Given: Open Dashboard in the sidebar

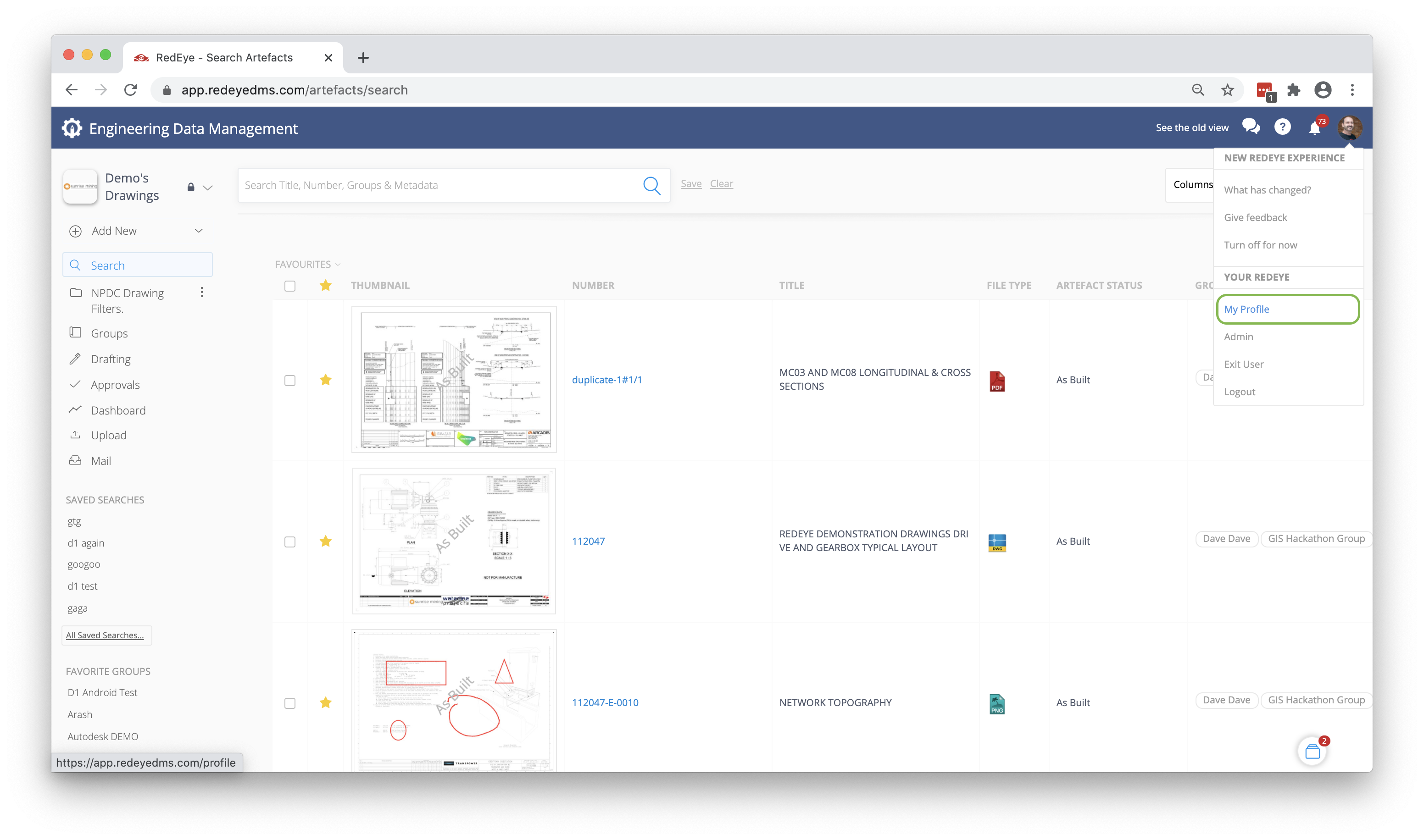Looking at the screenshot, I should (118, 410).
